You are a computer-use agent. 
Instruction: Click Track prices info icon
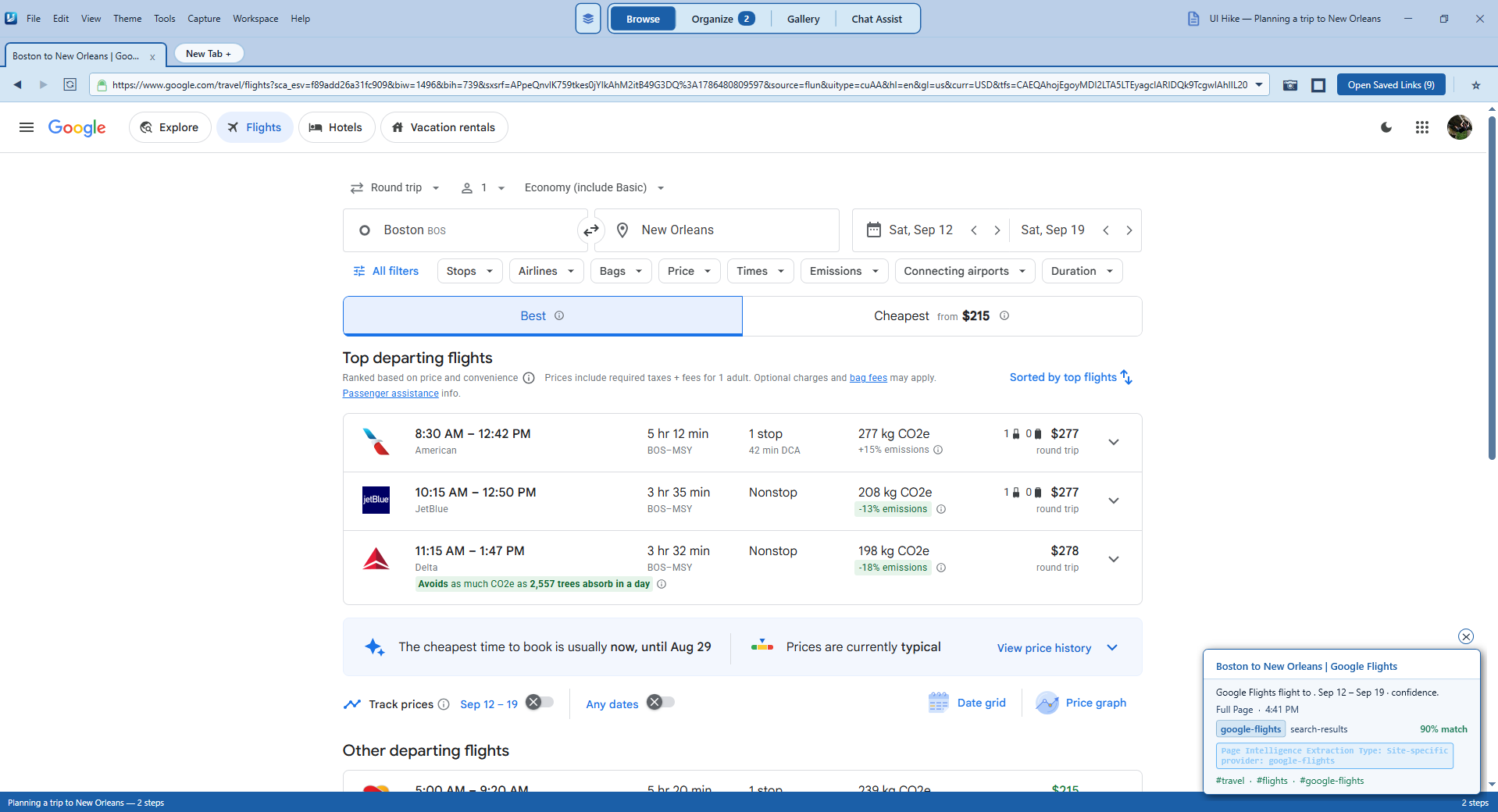click(x=444, y=704)
